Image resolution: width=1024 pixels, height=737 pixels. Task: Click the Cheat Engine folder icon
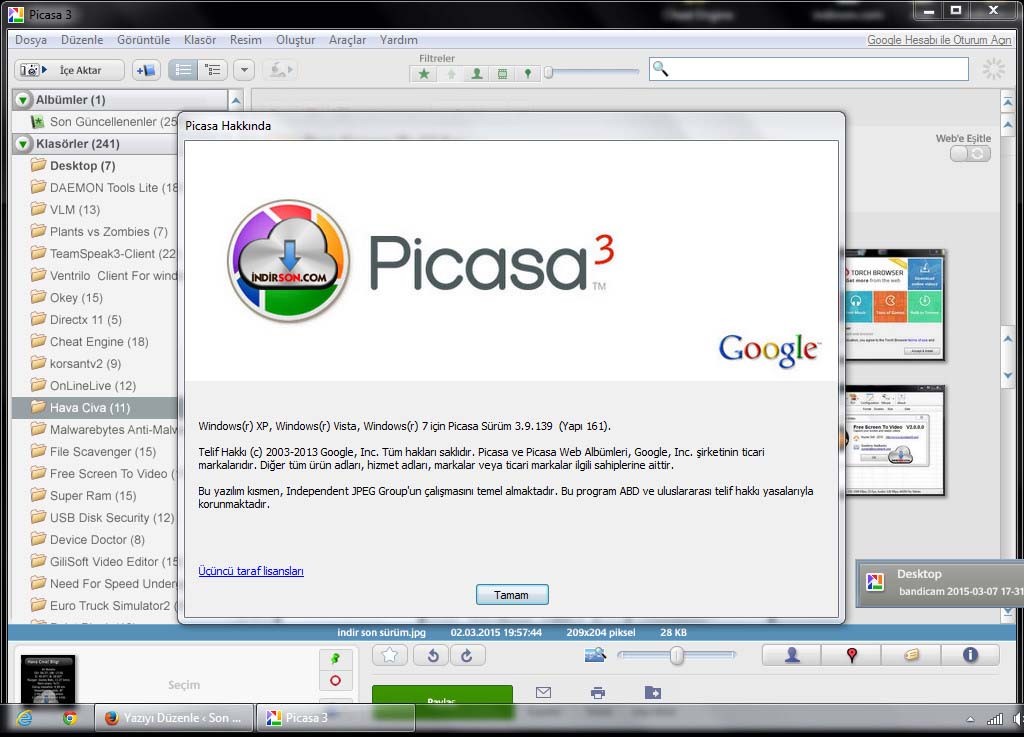(38, 341)
